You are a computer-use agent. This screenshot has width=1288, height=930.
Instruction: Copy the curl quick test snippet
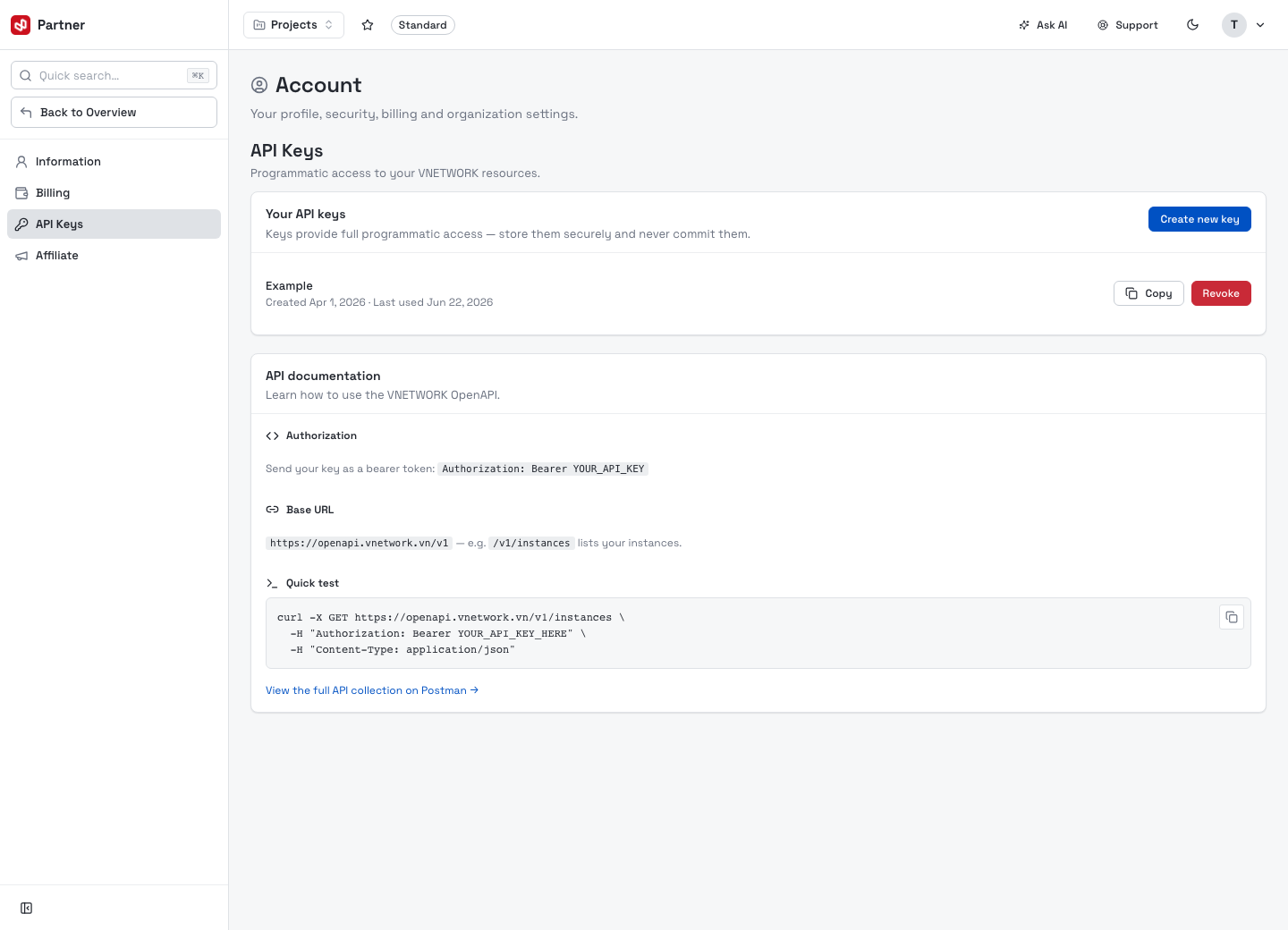click(x=1232, y=617)
